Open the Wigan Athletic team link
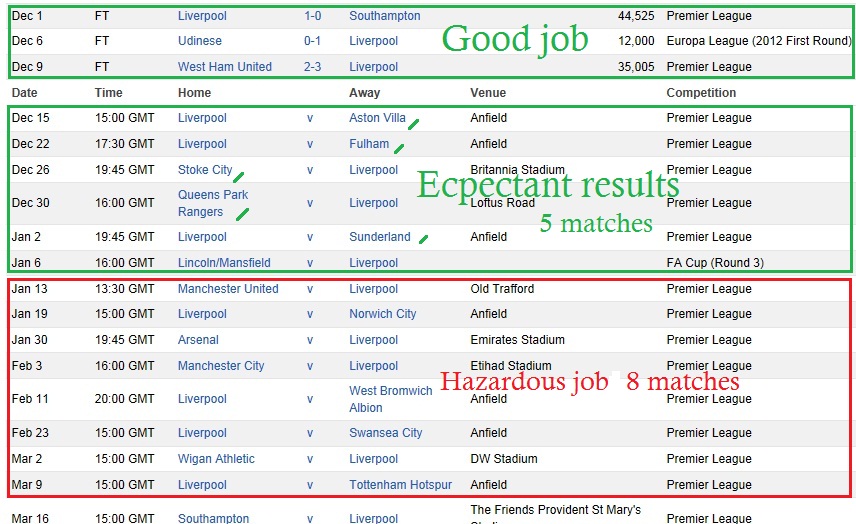Viewport: 856px width, 524px height. point(216,459)
